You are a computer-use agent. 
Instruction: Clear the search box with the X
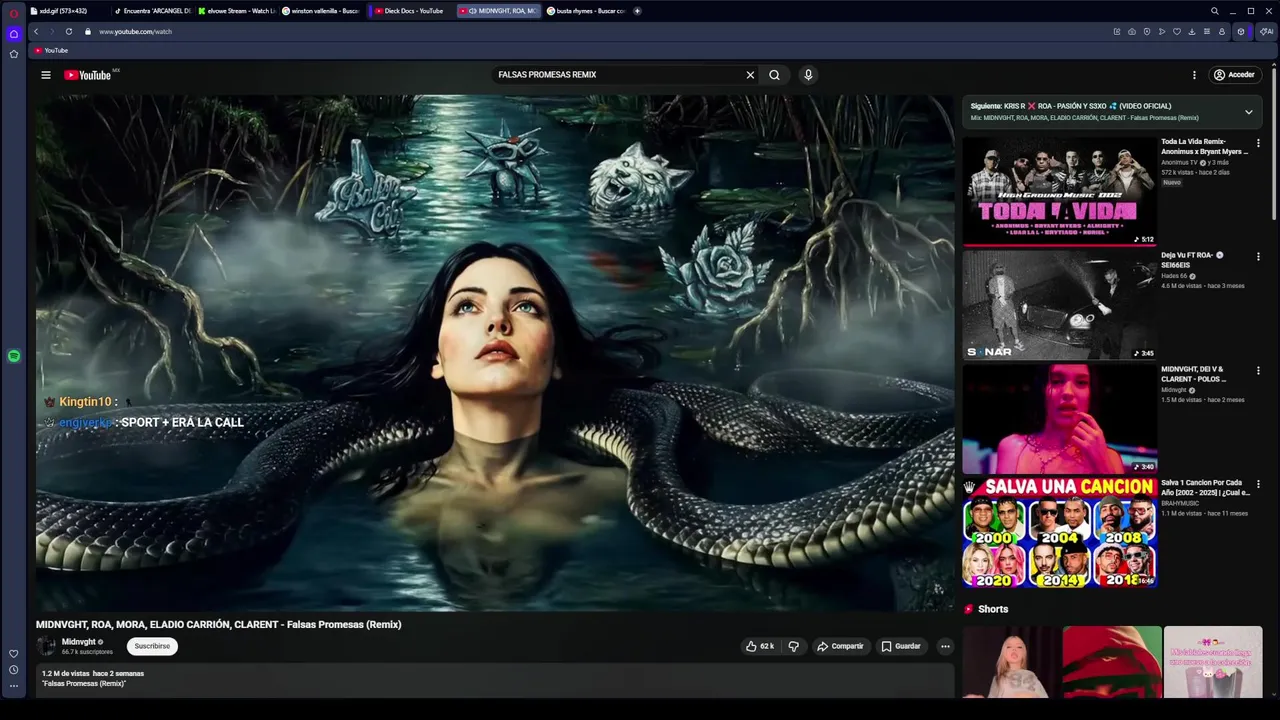(x=750, y=75)
